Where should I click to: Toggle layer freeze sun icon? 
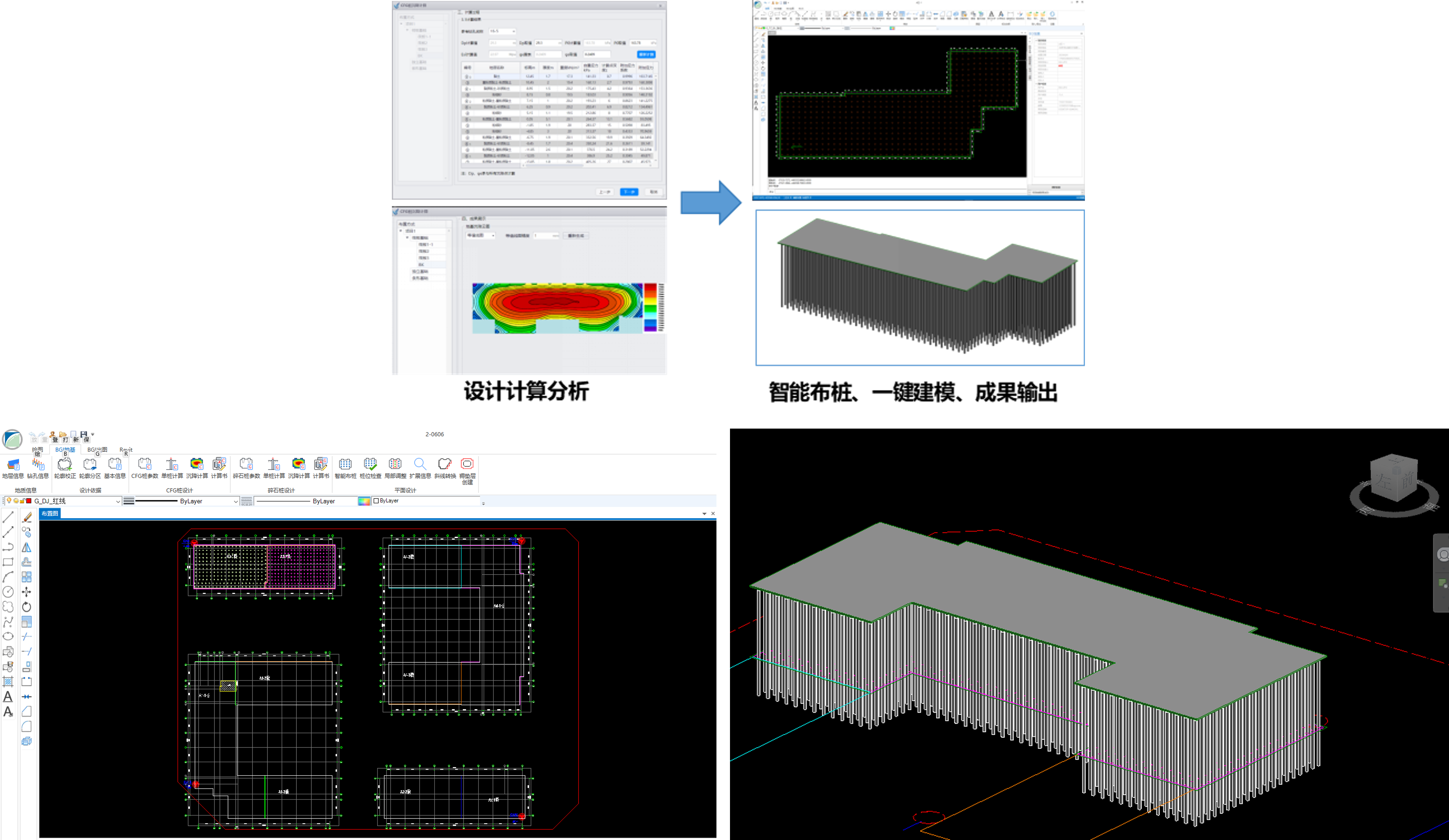pyautogui.click(x=16, y=501)
